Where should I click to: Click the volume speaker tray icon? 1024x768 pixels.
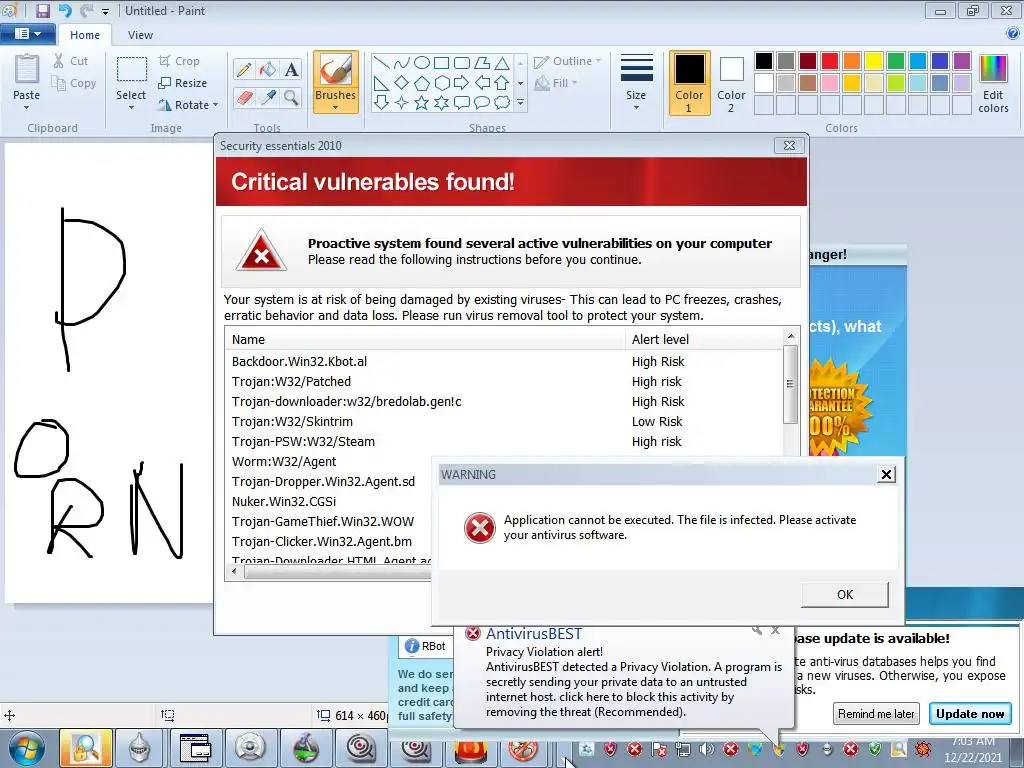[x=707, y=749]
